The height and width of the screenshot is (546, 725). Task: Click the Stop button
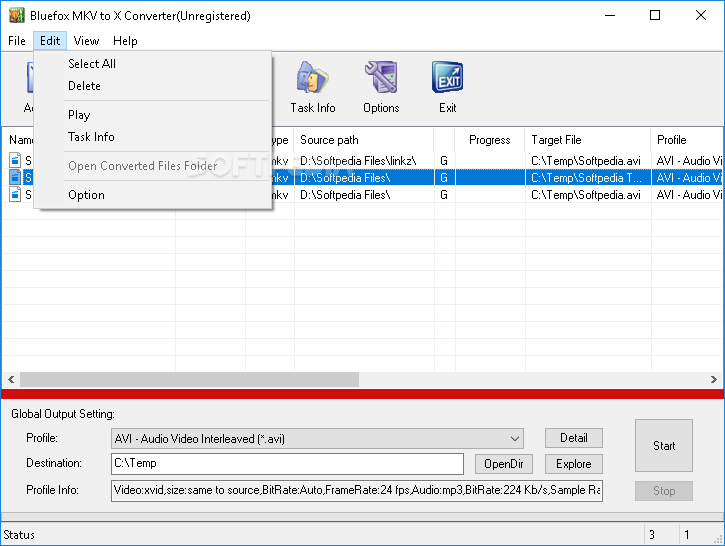[664, 491]
